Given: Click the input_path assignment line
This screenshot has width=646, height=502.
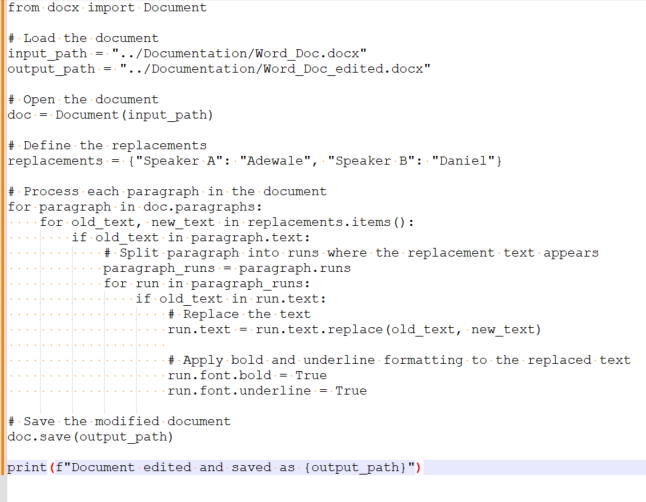Looking at the screenshot, I should click(187, 54).
